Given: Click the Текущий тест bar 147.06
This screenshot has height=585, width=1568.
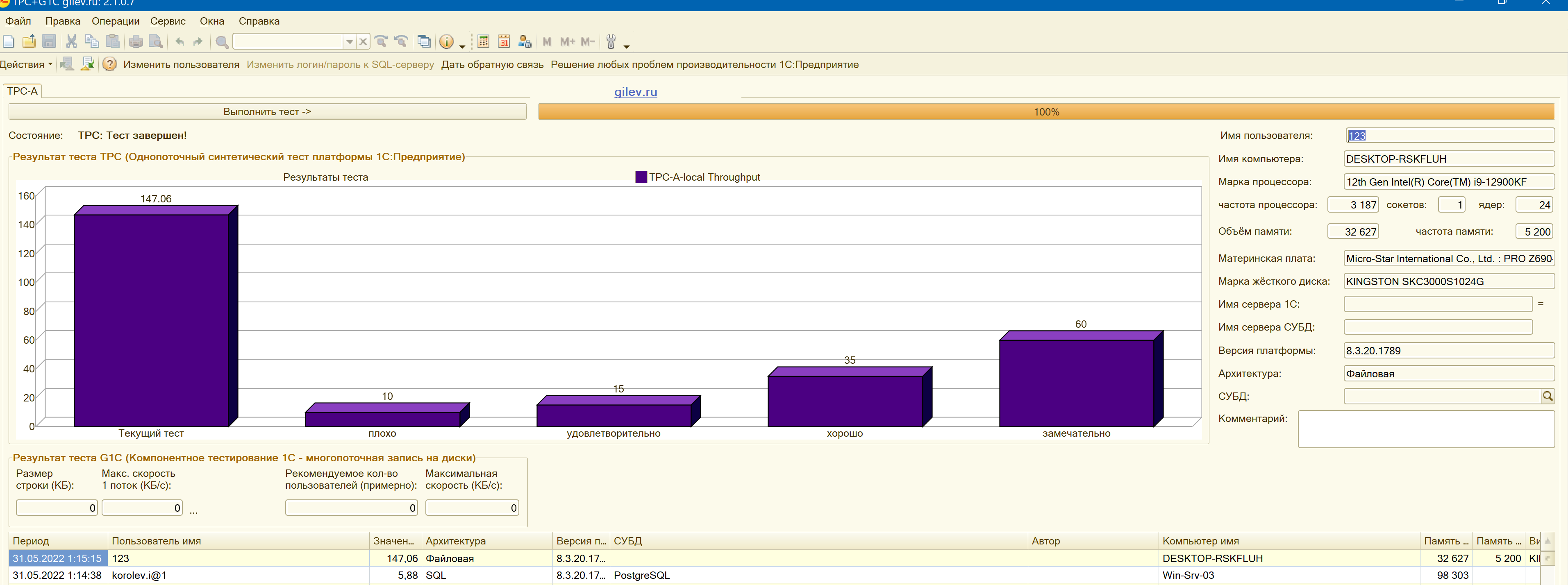Looking at the screenshot, I should point(155,316).
